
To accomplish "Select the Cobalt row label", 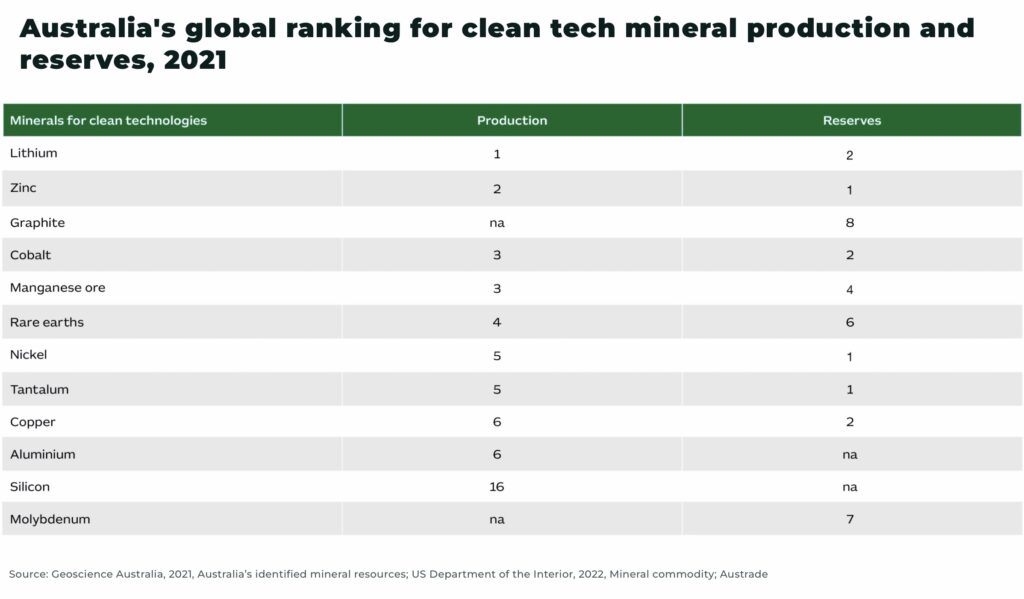I will pos(30,255).
